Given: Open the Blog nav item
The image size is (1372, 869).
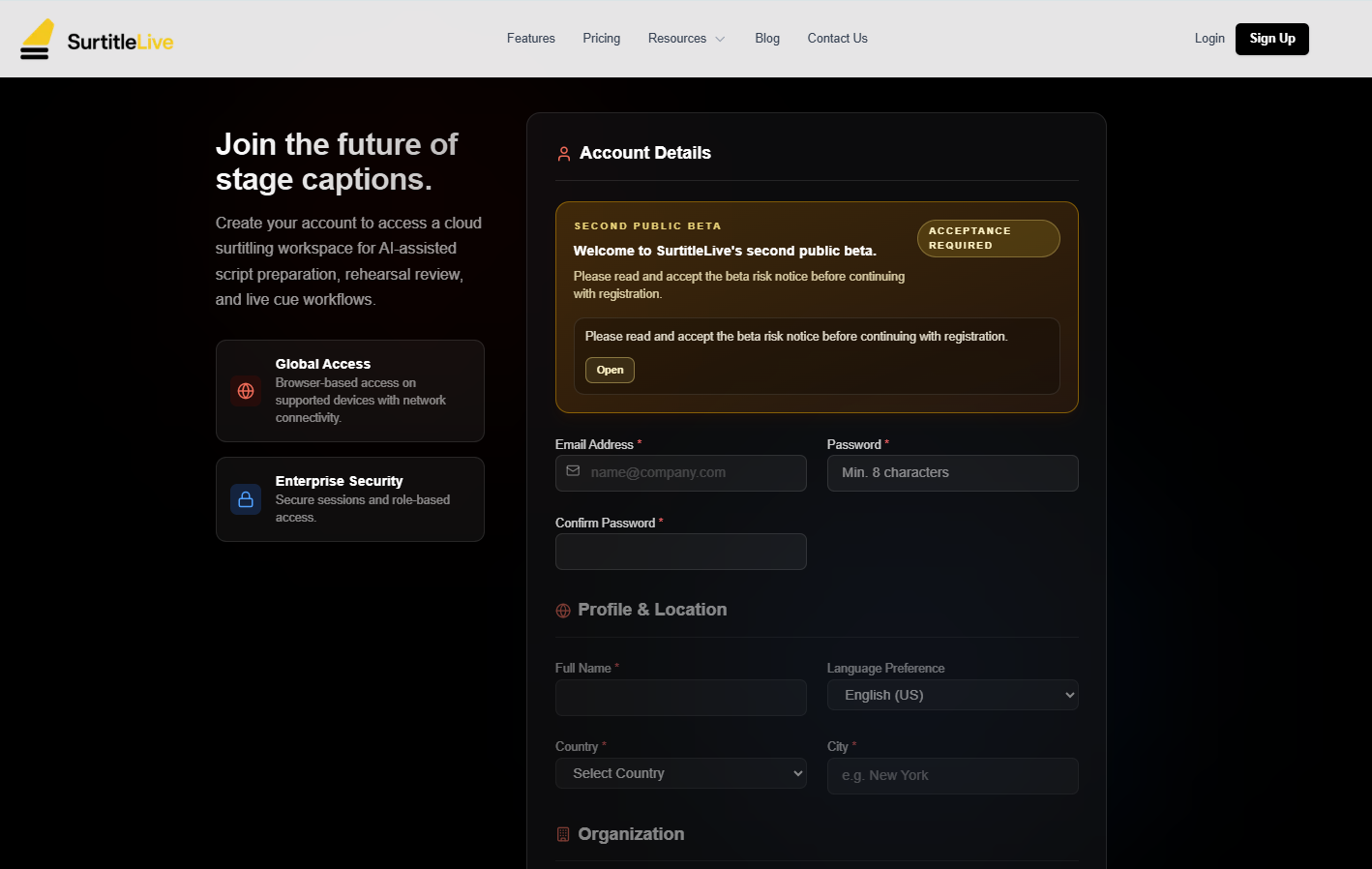Looking at the screenshot, I should [x=767, y=39].
